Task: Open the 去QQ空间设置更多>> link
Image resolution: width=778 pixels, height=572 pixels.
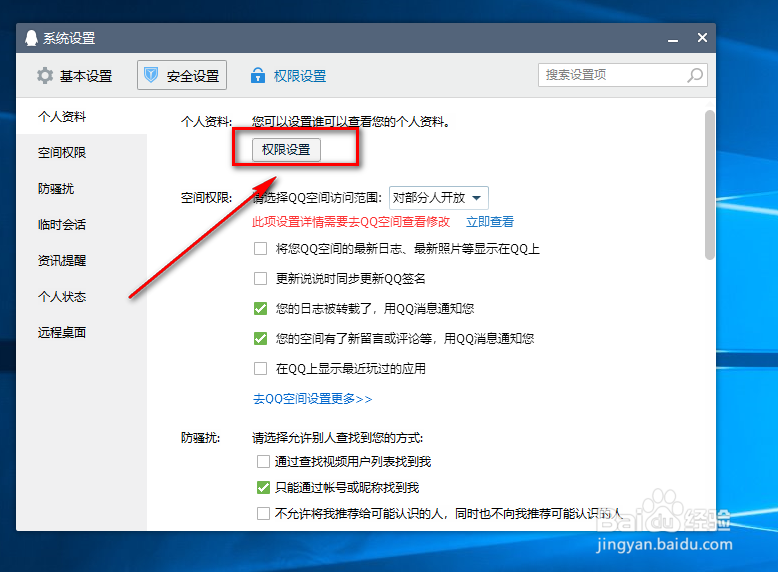Action: click(x=313, y=399)
